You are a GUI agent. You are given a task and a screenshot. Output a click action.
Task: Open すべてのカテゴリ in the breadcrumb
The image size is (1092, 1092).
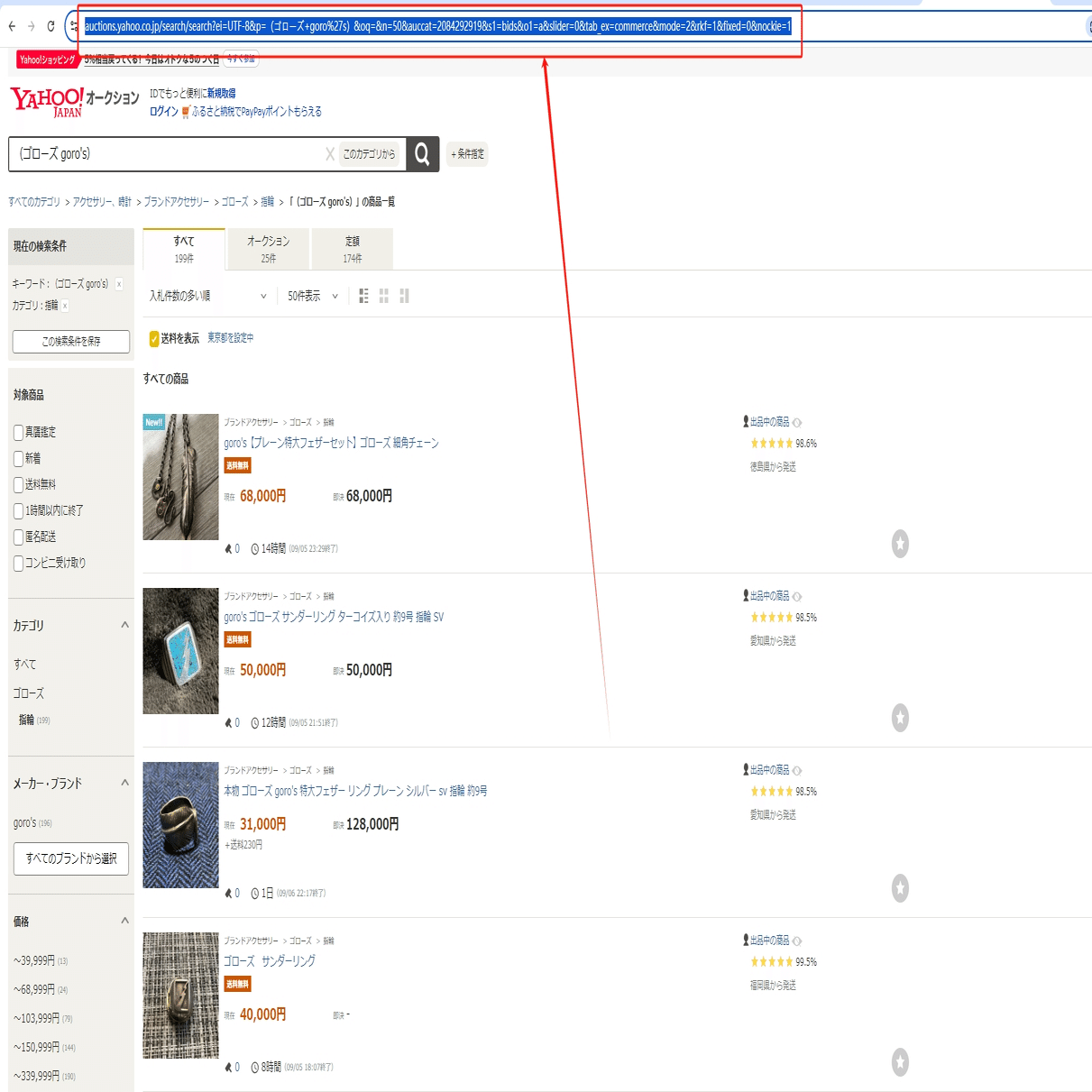click(x=34, y=202)
